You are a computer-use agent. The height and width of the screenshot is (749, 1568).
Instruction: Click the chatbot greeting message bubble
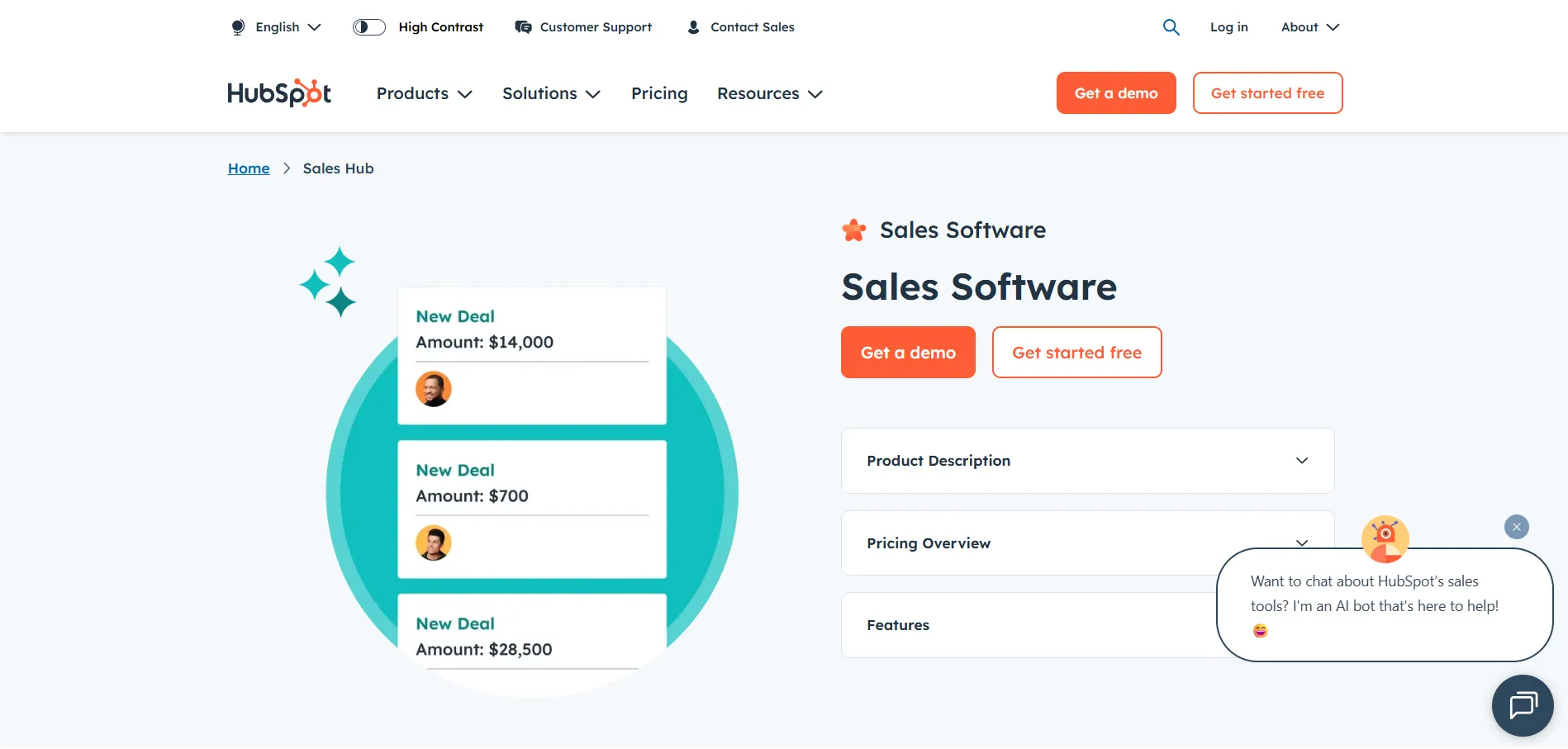click(x=1385, y=605)
